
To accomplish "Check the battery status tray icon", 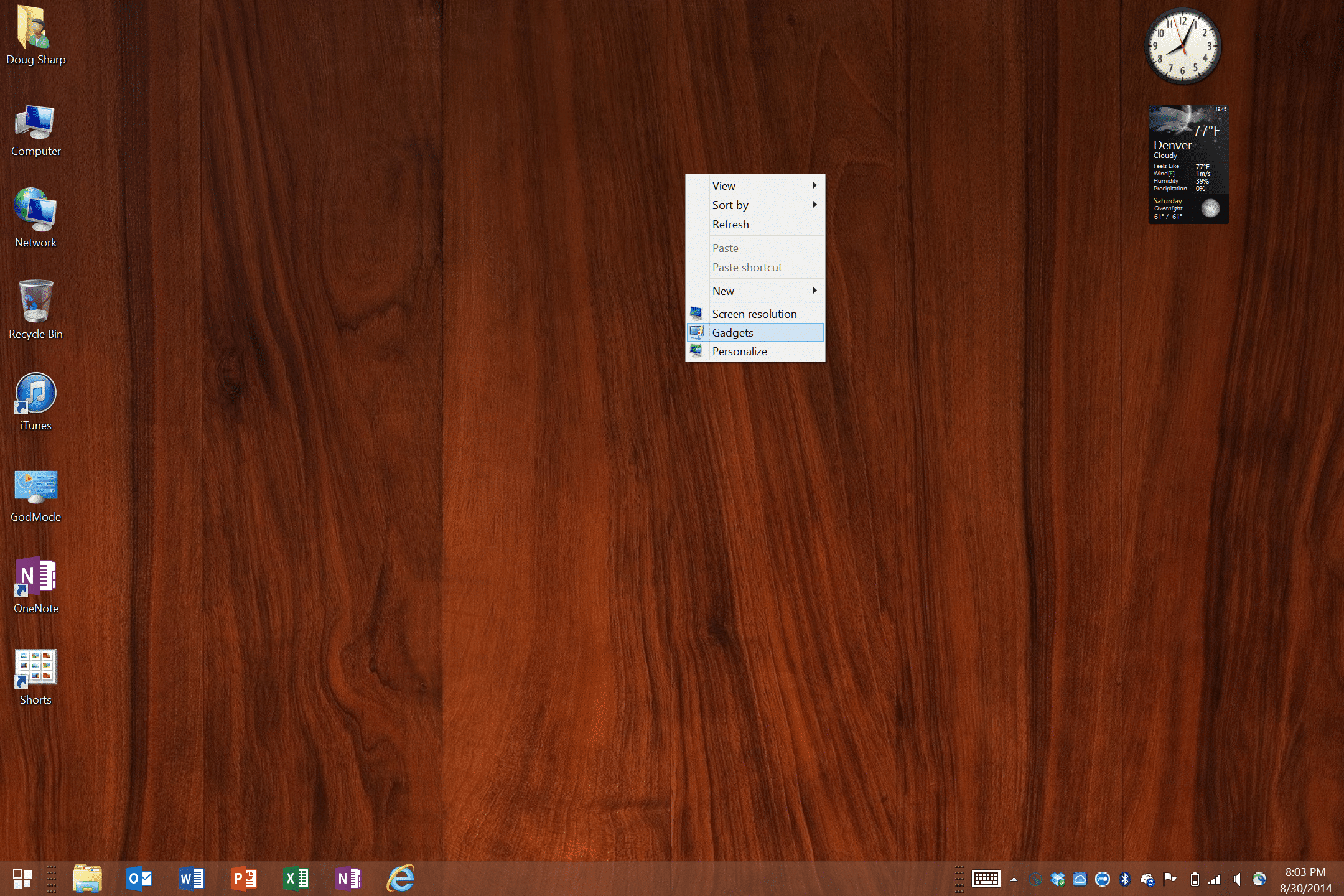I will (1195, 879).
